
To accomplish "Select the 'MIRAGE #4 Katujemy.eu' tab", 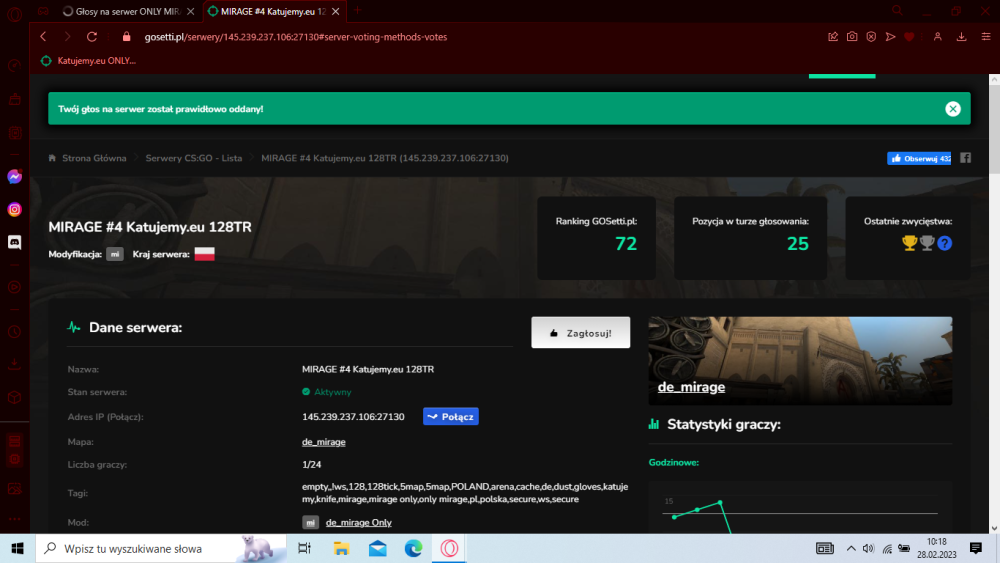I will coord(273,11).
